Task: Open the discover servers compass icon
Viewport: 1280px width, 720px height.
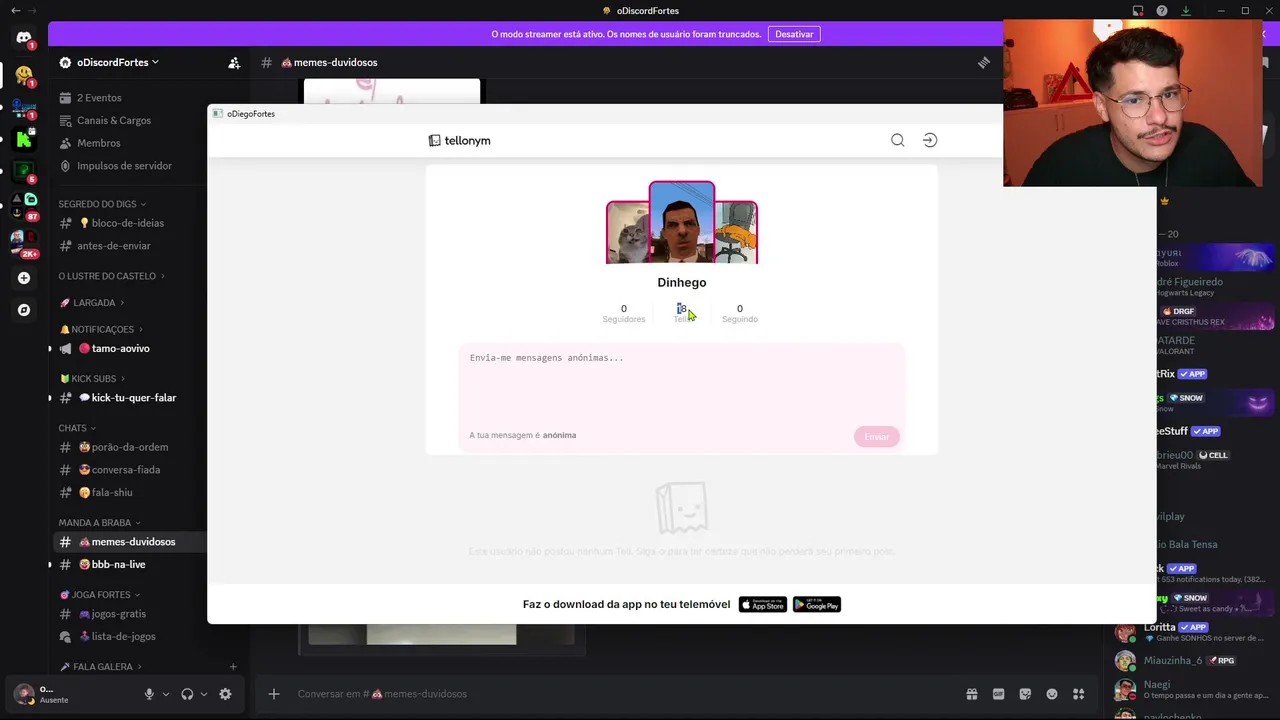Action: click(24, 310)
